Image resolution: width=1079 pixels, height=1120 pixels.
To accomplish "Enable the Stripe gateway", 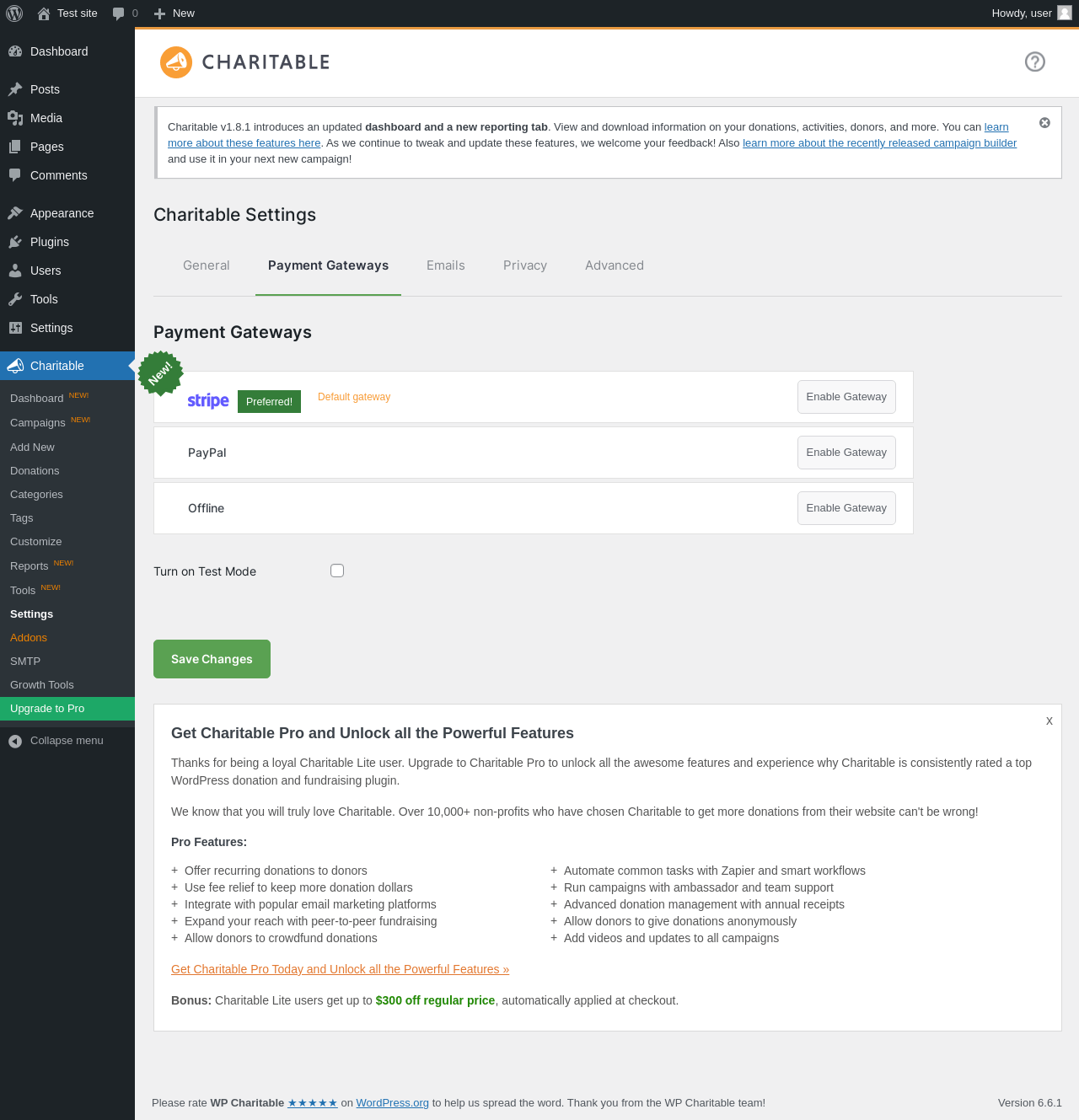I will pos(846,397).
